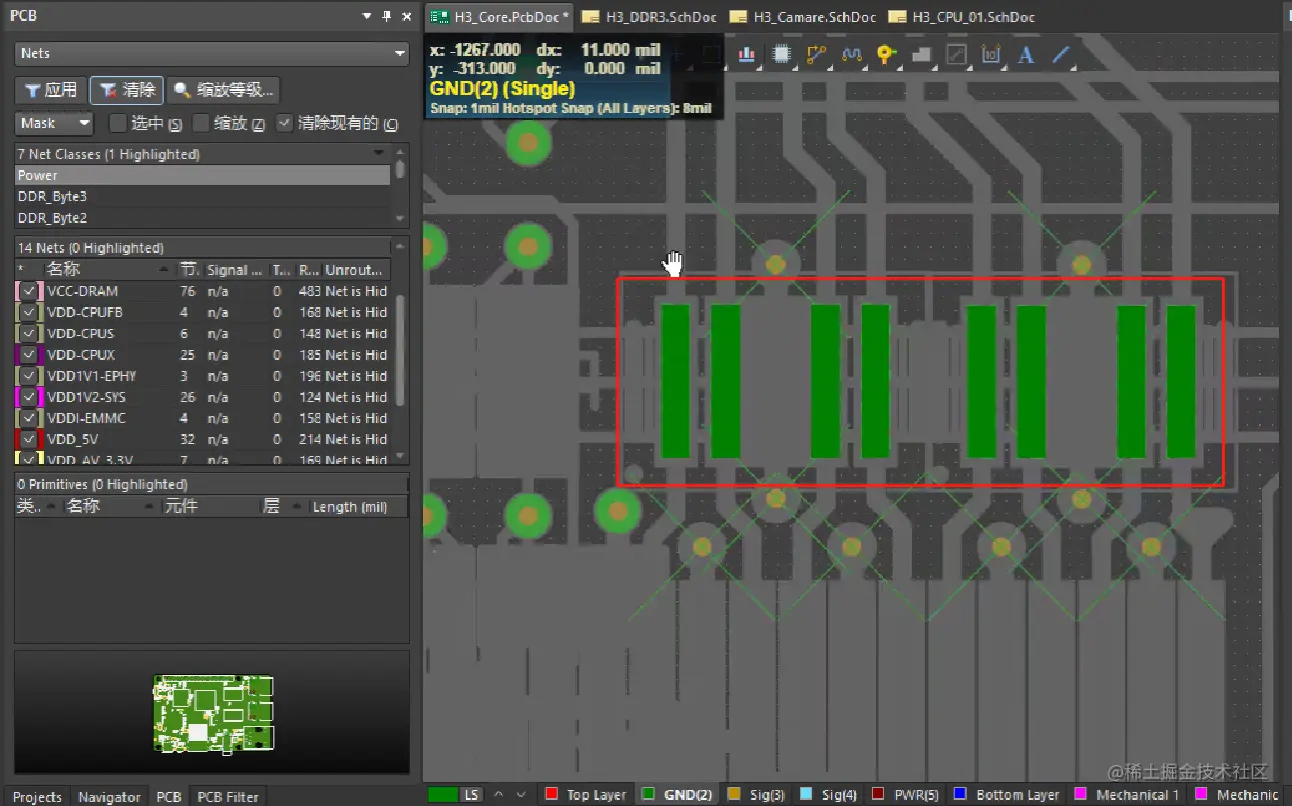Click the 缩放等级 zoom level button
Image resolution: width=1292 pixels, height=806 pixels.
(223, 90)
